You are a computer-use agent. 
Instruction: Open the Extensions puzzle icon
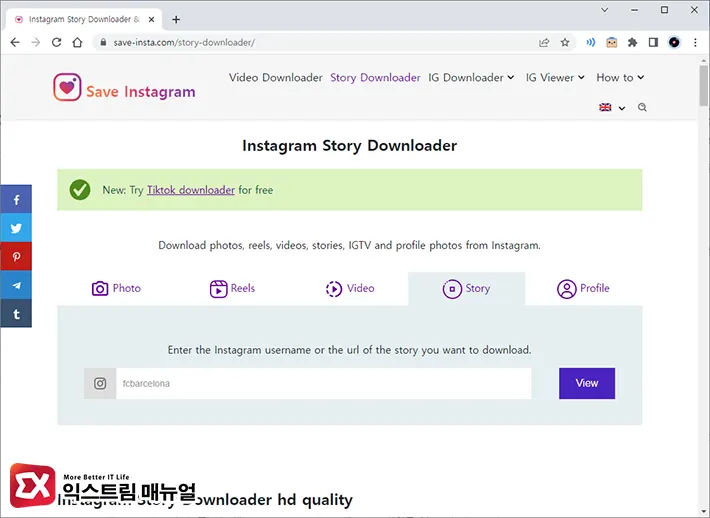coord(633,43)
